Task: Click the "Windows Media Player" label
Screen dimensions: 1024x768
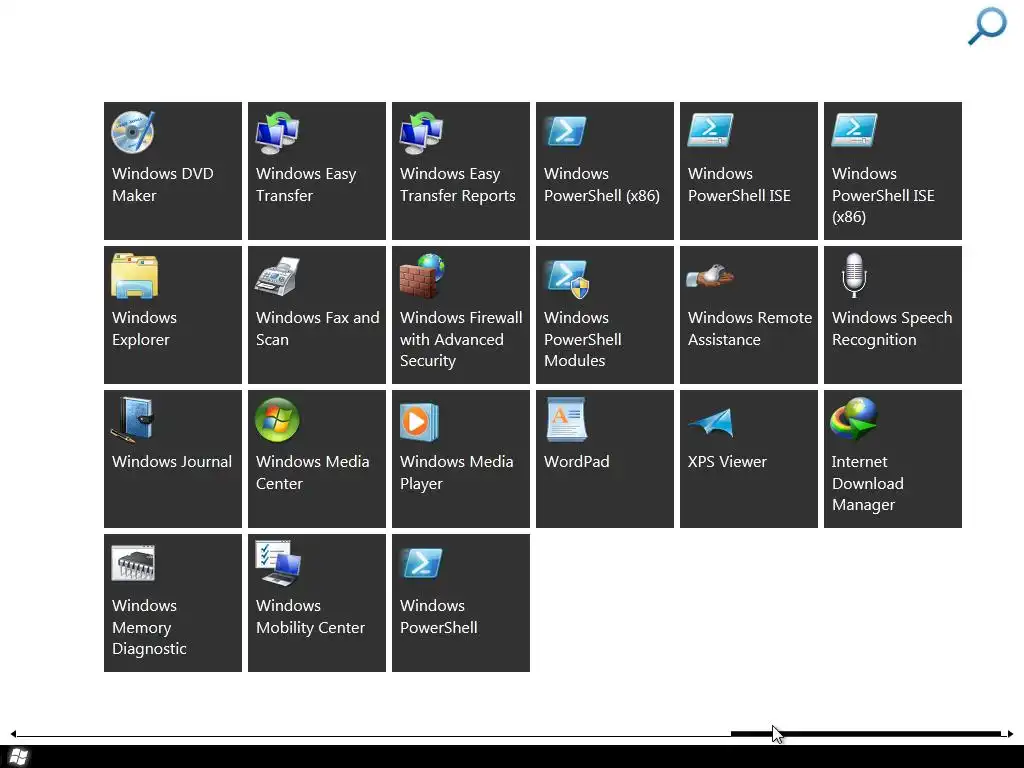Action: click(456, 473)
